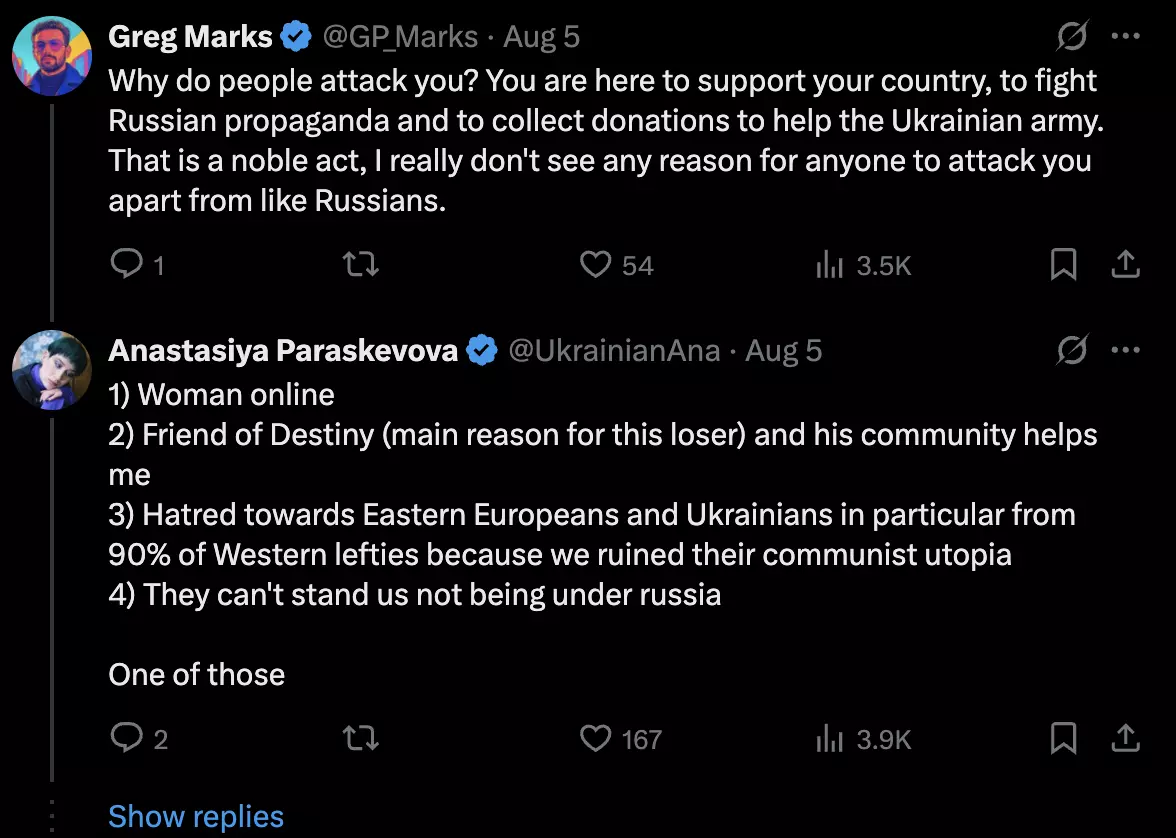This screenshot has height=838, width=1176.
Task: View analytics for tweet with 3.9K views
Action: [862, 740]
